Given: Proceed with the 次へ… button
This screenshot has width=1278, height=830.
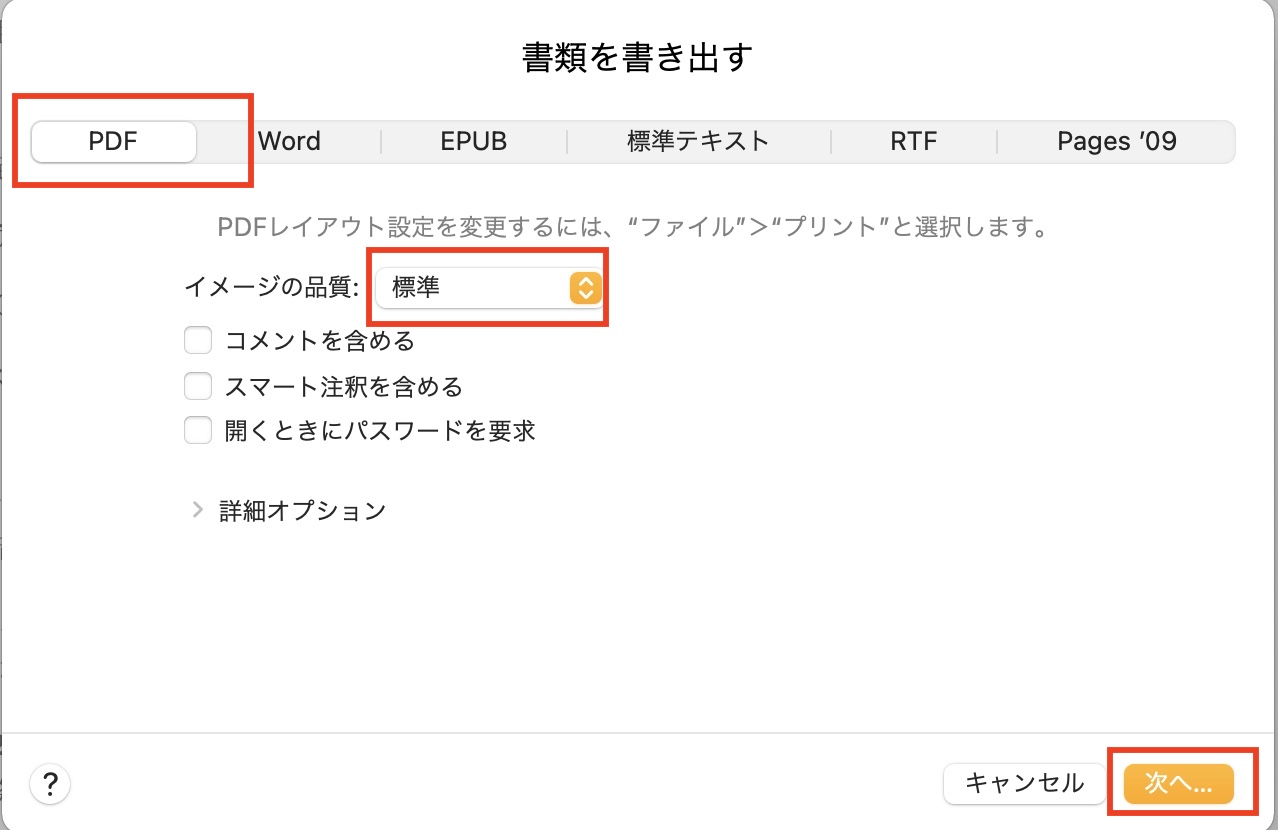Looking at the screenshot, I should click(x=1178, y=784).
